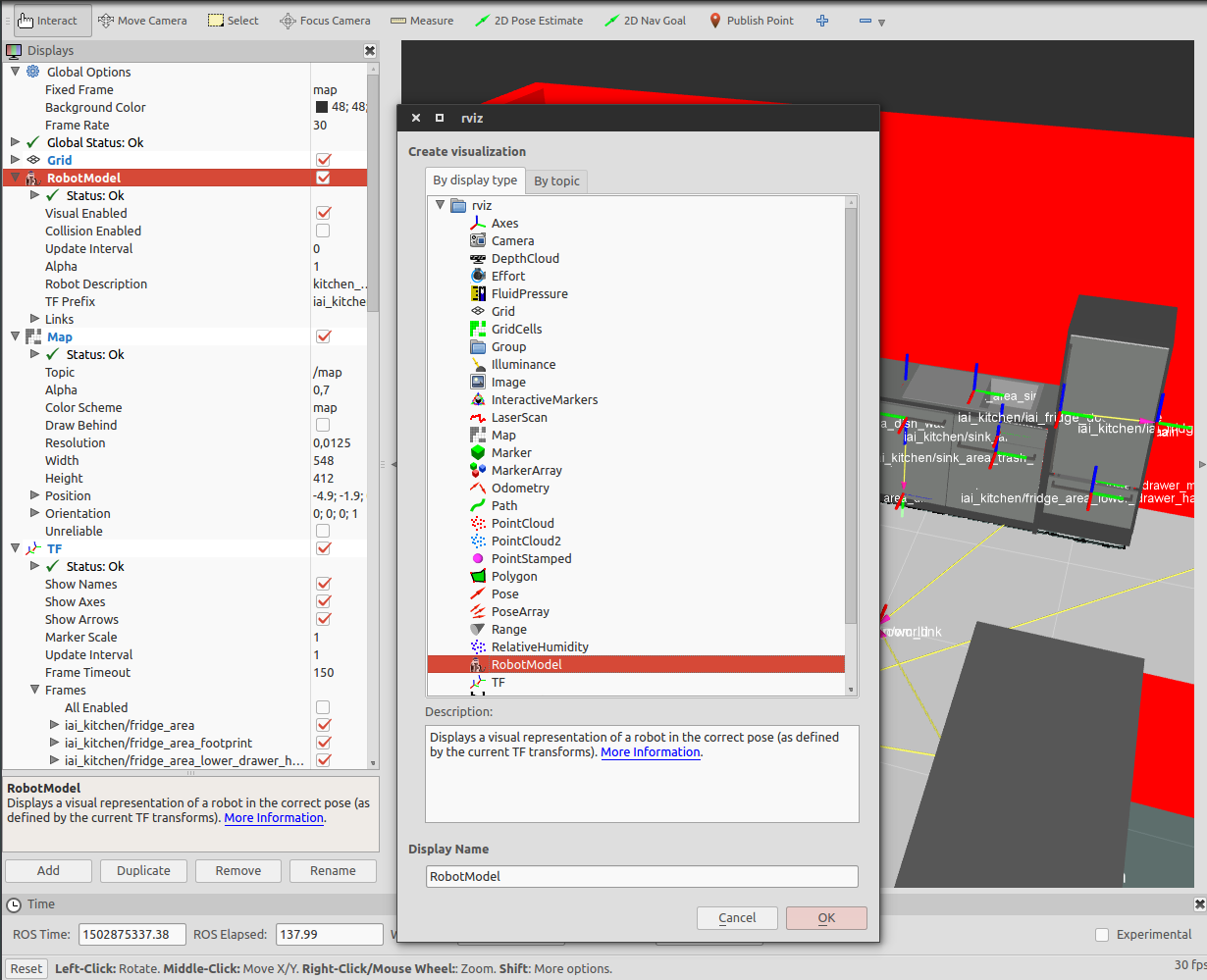Check the All Enabled frames checkbox
Viewport: 1207px width, 980px height.
pyautogui.click(x=323, y=707)
